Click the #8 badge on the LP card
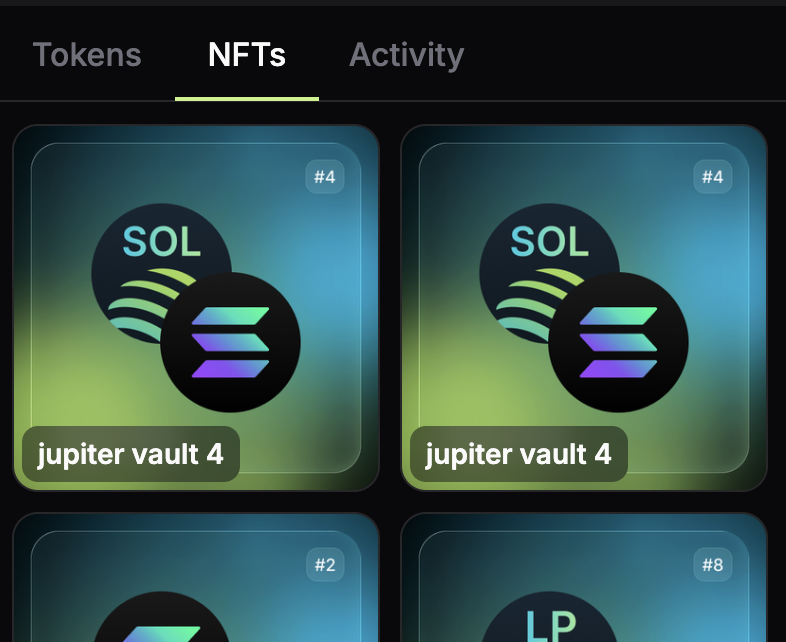Image resolution: width=786 pixels, height=642 pixels. click(712, 565)
